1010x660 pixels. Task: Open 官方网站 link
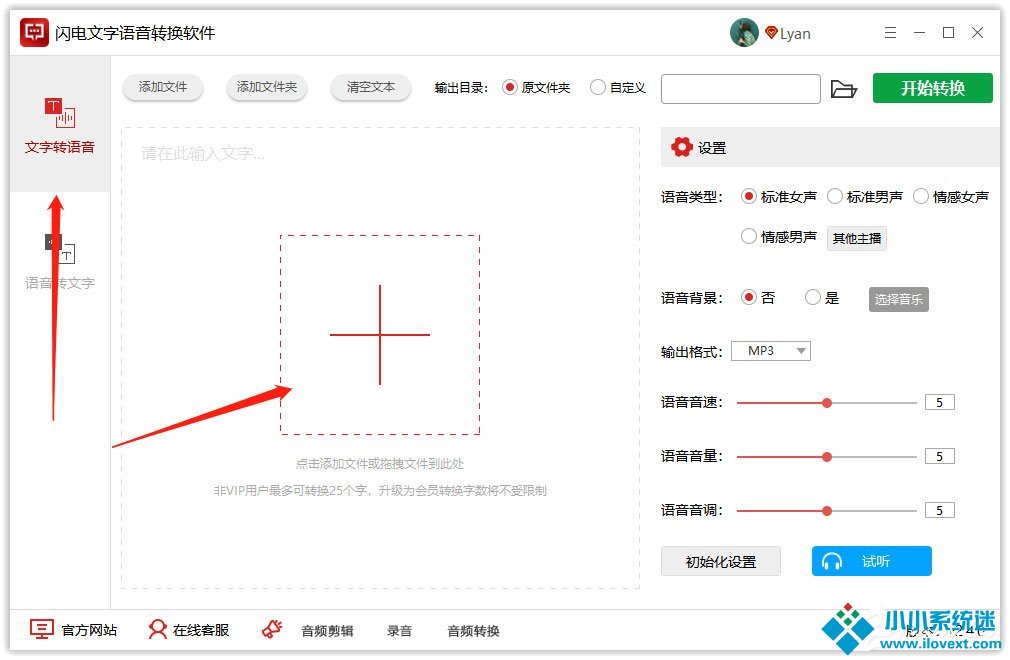[x=89, y=630]
